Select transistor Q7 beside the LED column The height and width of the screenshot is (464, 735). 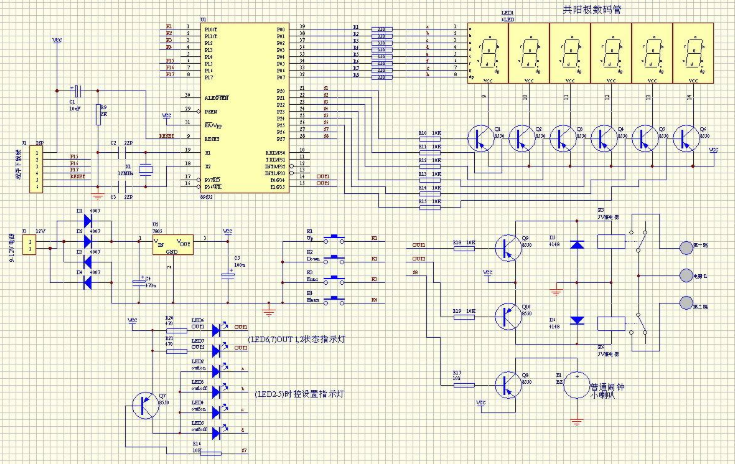[x=146, y=406]
